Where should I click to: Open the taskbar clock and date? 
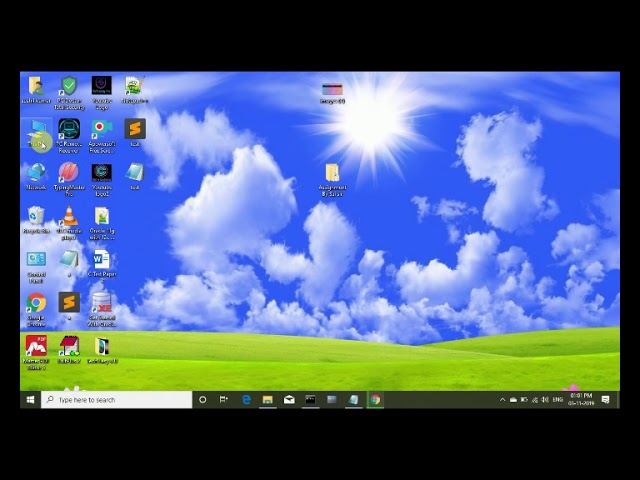[581, 400]
